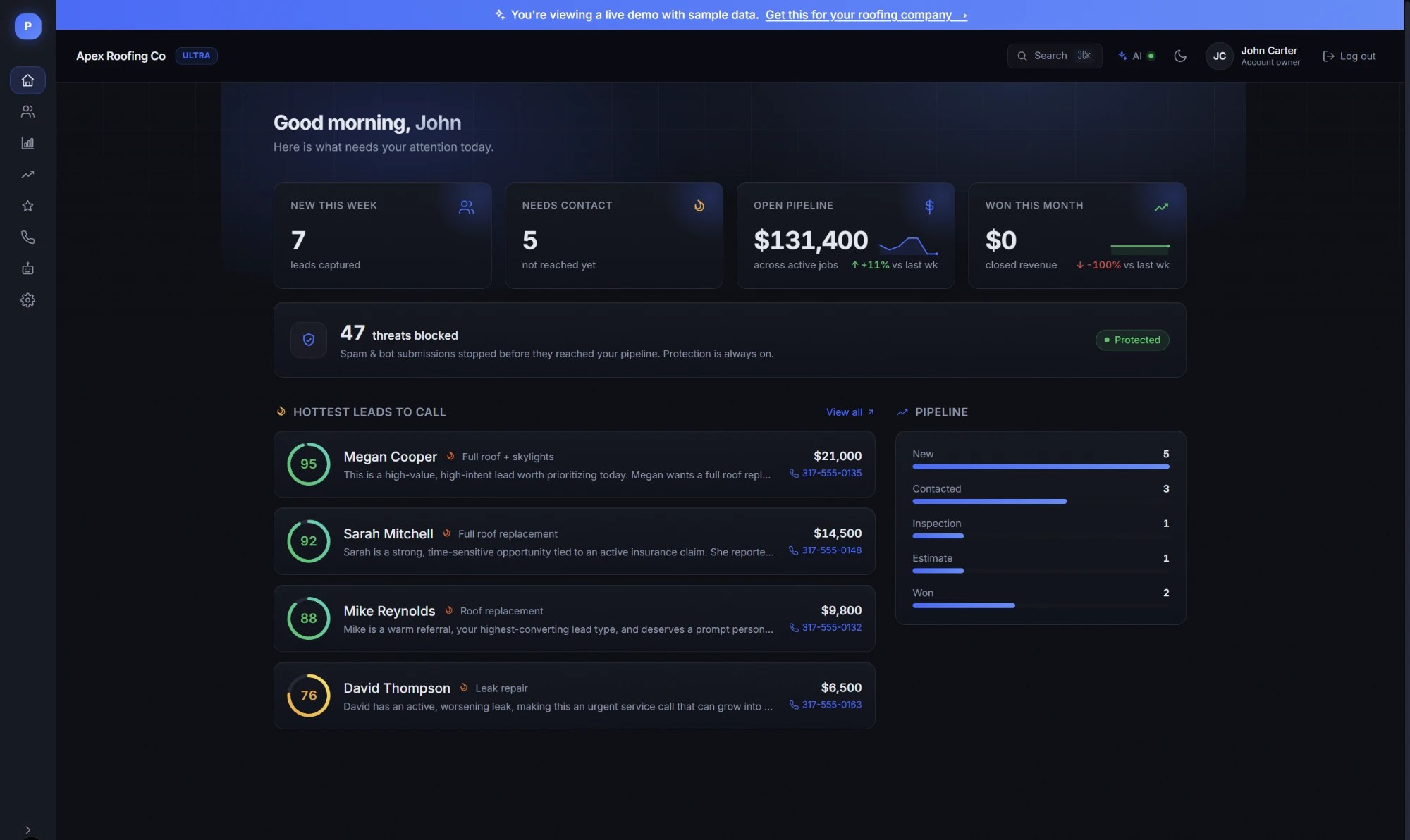Image resolution: width=1410 pixels, height=840 pixels.
Task: Click the Apex Roofing Co company name
Action: (x=121, y=56)
